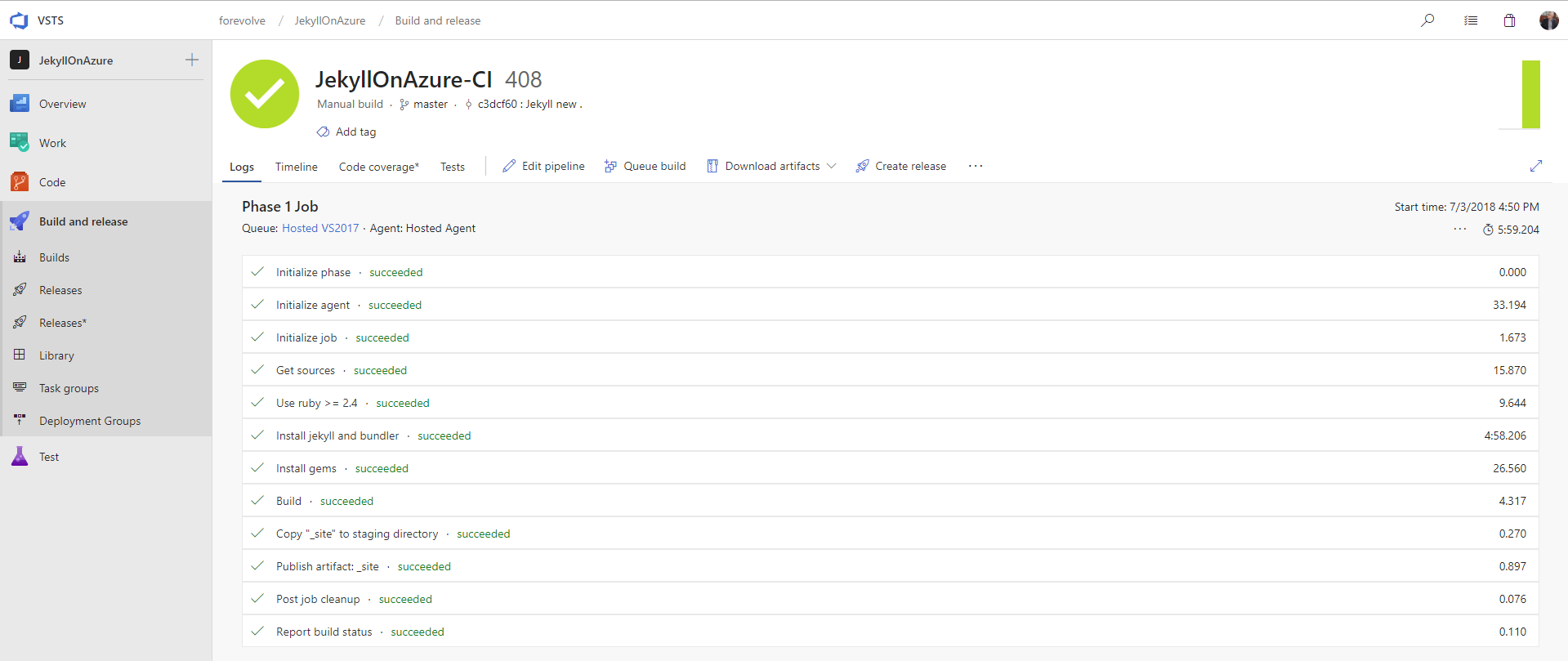Click the green build succeeded checkmark badge
The height and width of the screenshot is (661, 1568).
265,94
